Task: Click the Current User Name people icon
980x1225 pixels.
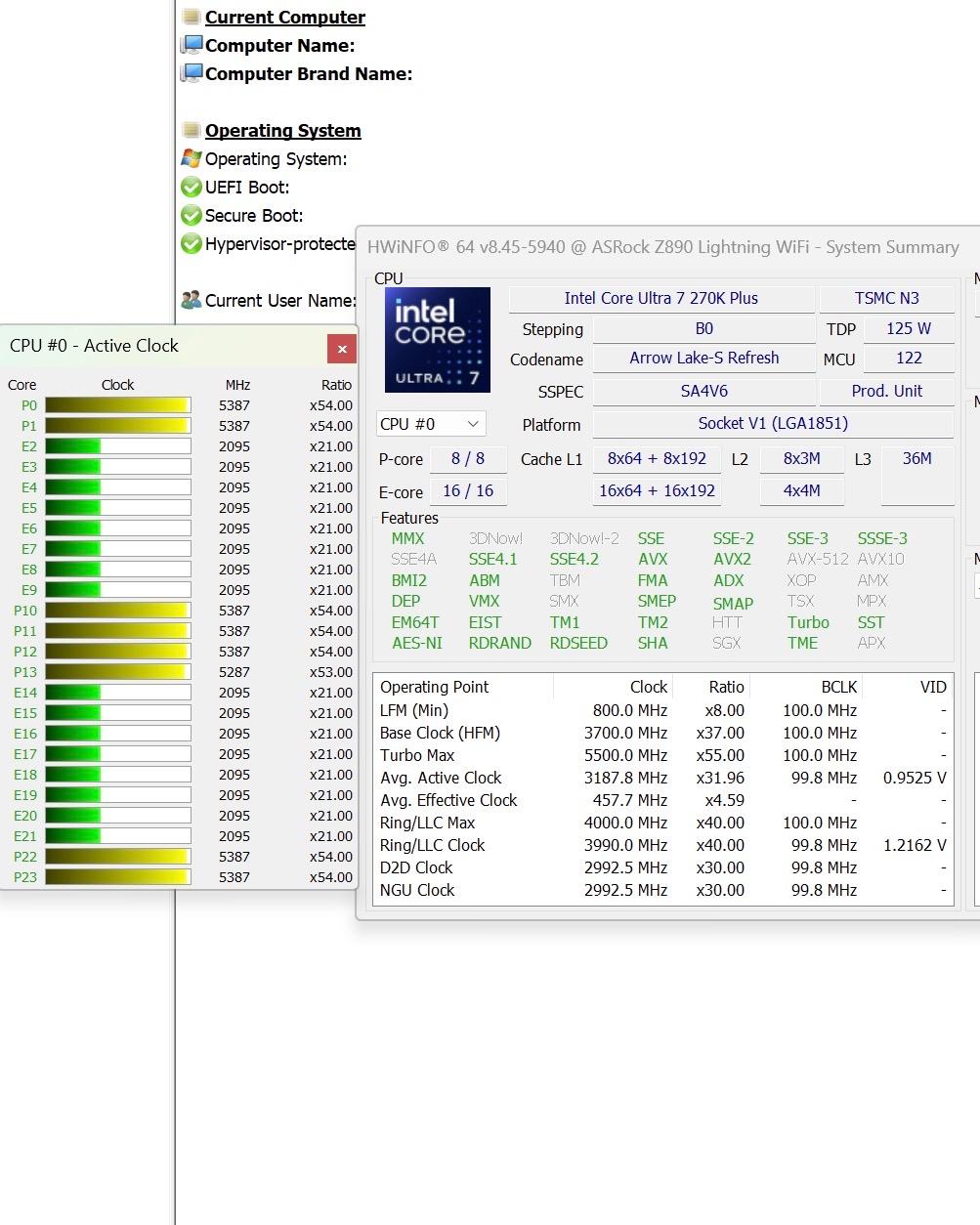Action: 192,300
